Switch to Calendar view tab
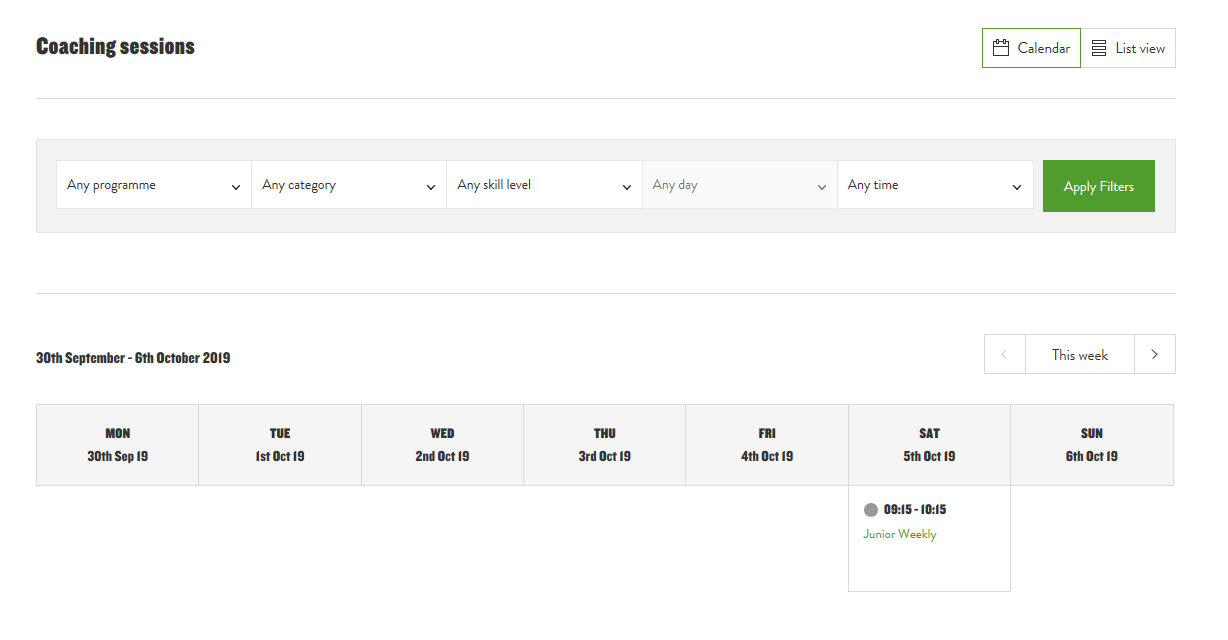This screenshot has height=640, width=1228. pyautogui.click(x=1031, y=48)
